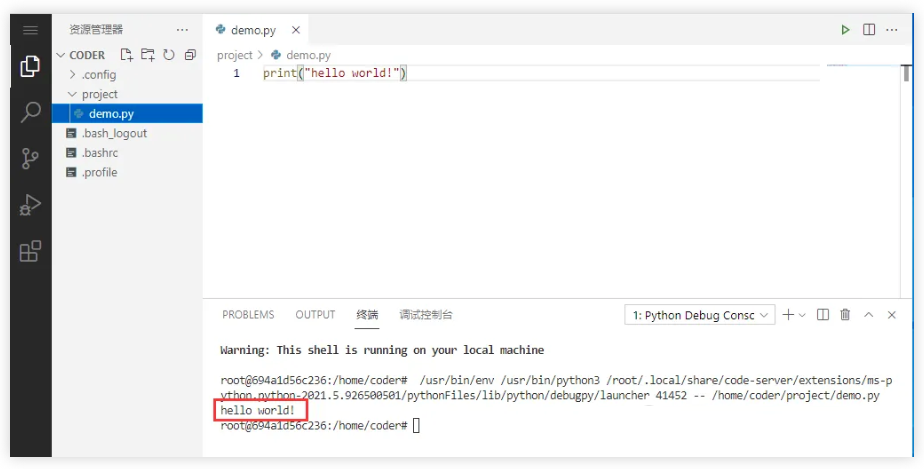This screenshot has width=924, height=469.
Task: Open the Python Debug Console terminal dropdown
Action: pos(700,315)
